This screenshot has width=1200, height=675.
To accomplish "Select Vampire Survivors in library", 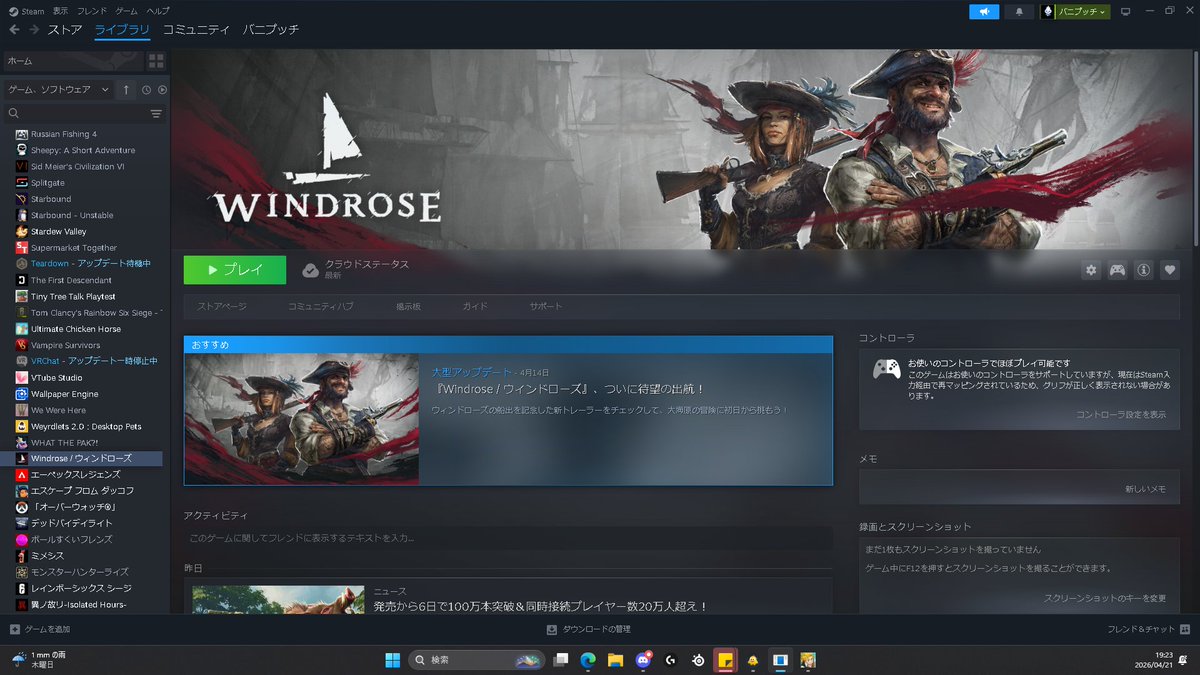I will pyautogui.click(x=65, y=345).
